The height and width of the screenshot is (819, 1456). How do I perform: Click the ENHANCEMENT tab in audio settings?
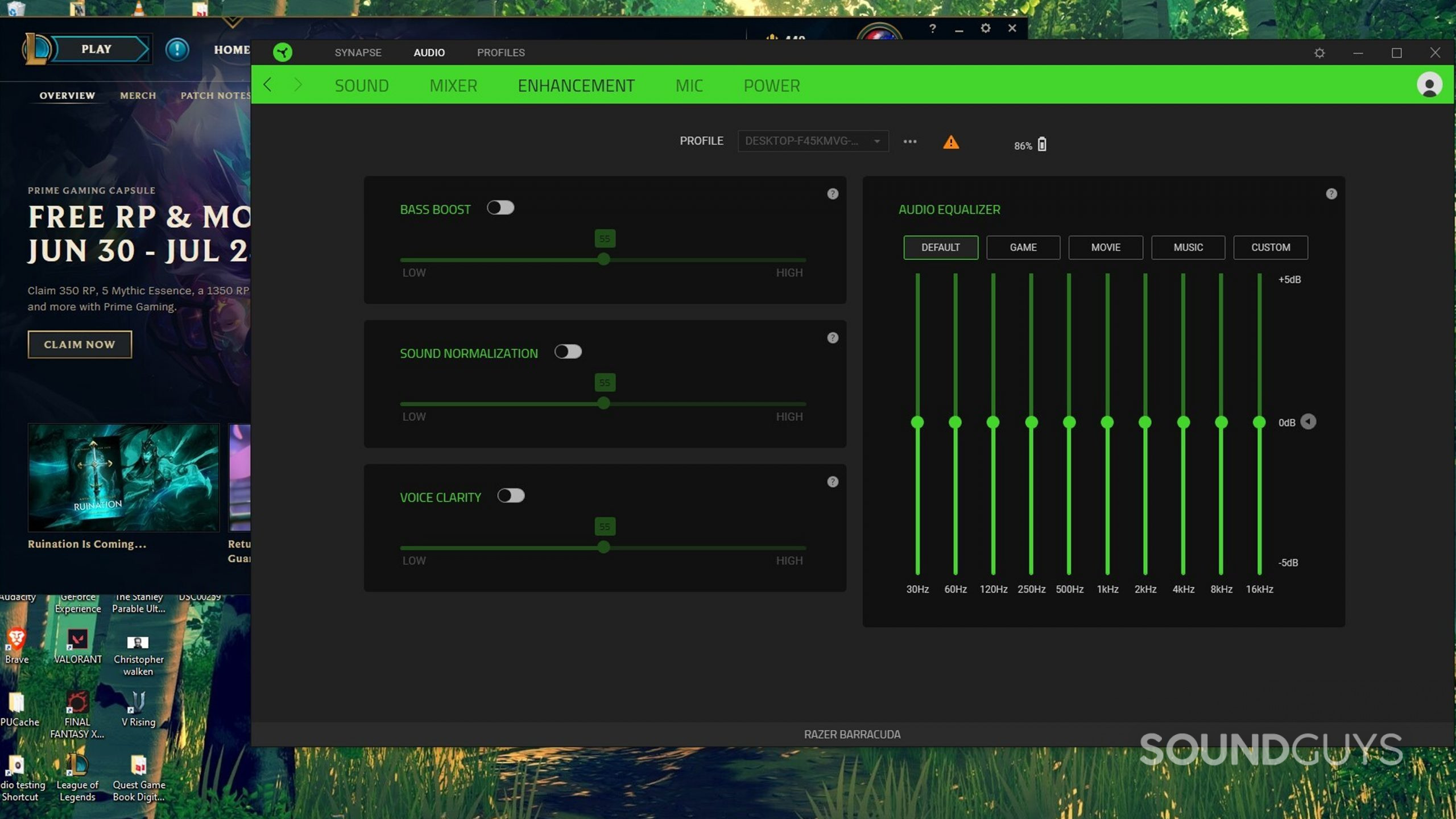click(576, 85)
